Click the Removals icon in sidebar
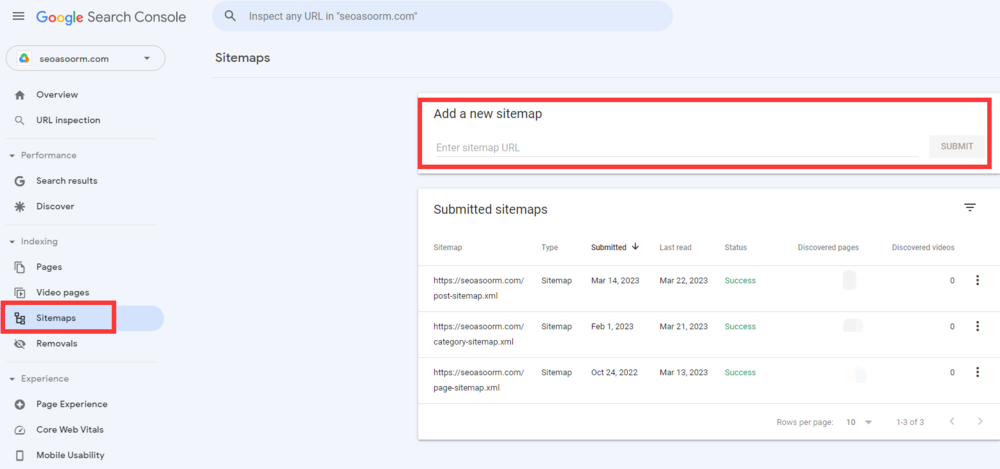This screenshot has width=1000, height=469. (x=20, y=343)
